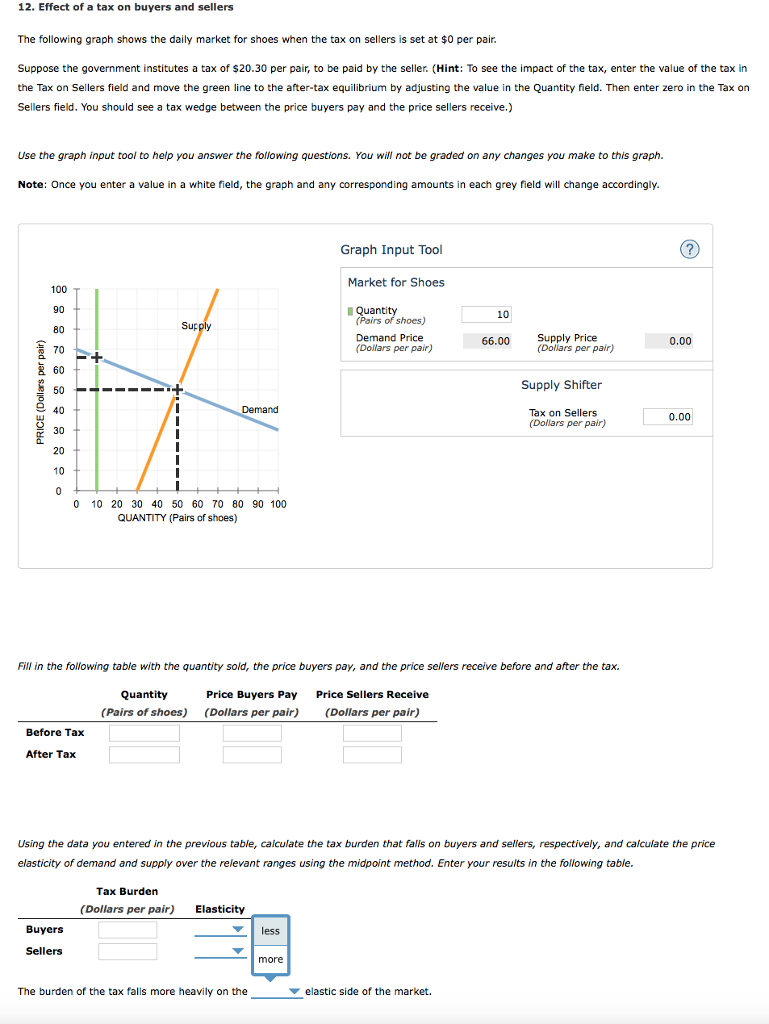Click the Quantity field showing 10
Screen dimensions: 769x1024
click(x=487, y=314)
